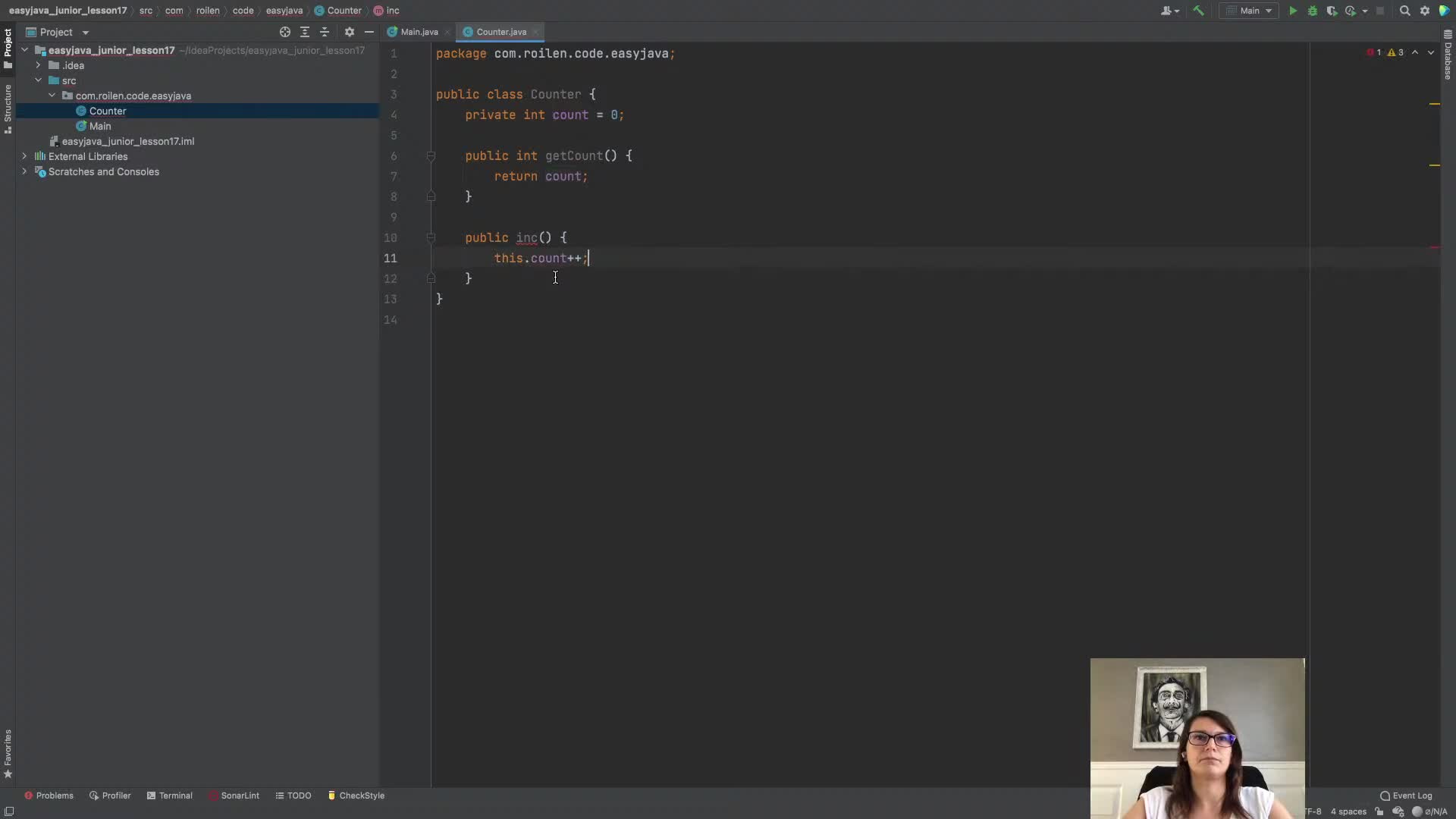1456x819 pixels.
Task: Open the Main run configuration dropdown
Action: [1249, 11]
